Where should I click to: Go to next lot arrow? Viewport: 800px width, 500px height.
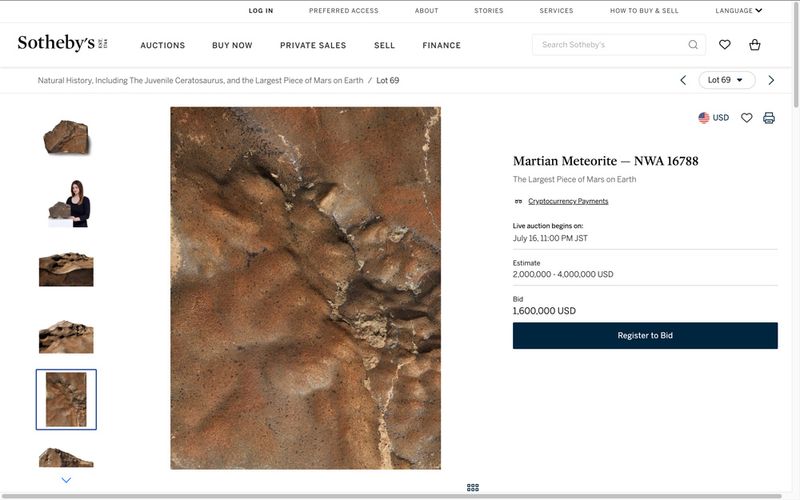click(771, 80)
